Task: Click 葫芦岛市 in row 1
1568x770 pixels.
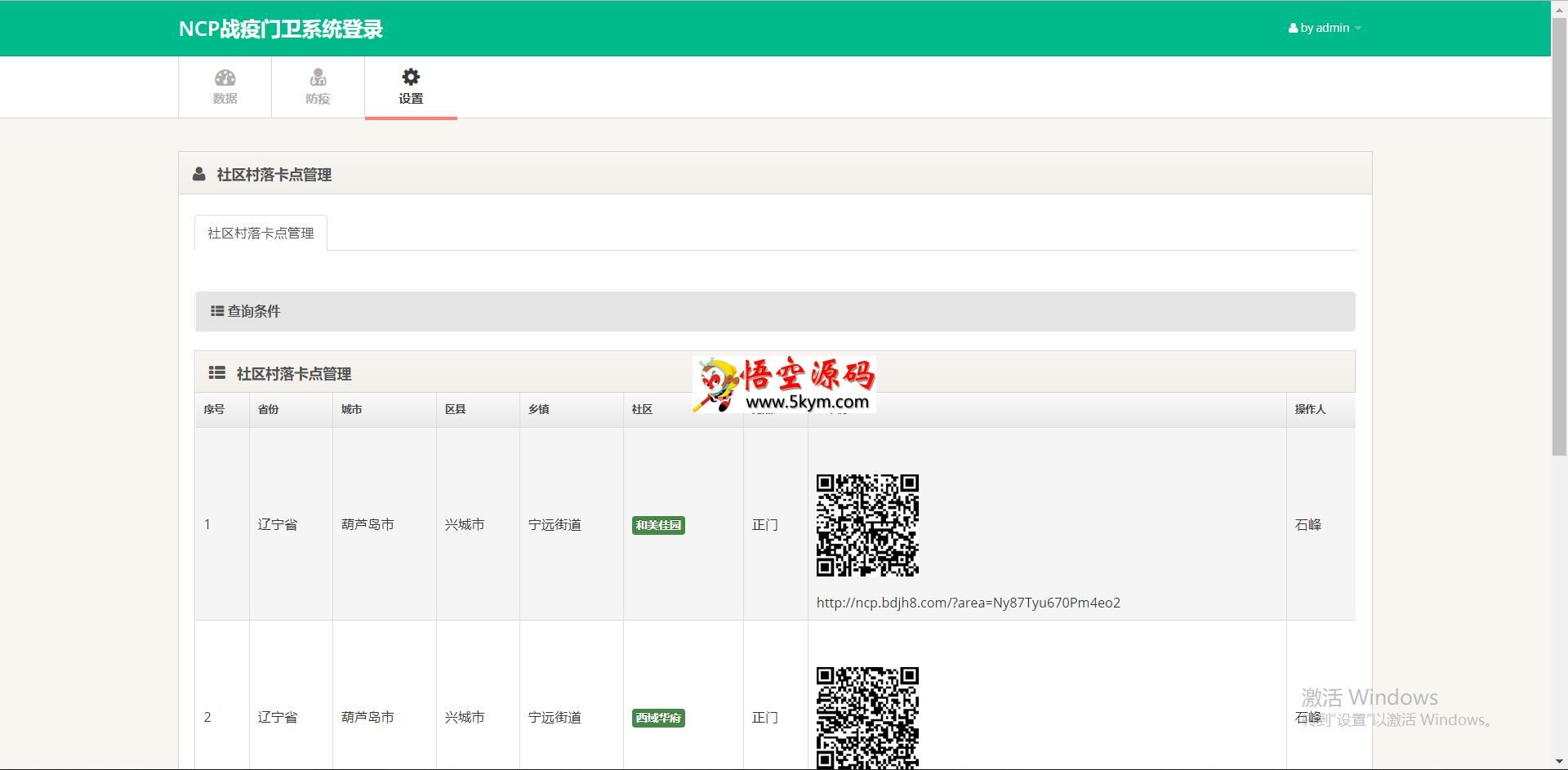Action: click(x=367, y=524)
